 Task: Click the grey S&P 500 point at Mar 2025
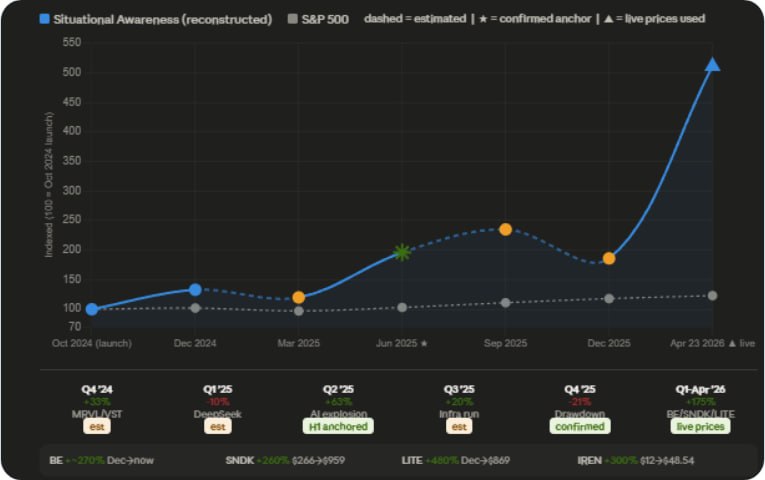pos(299,311)
